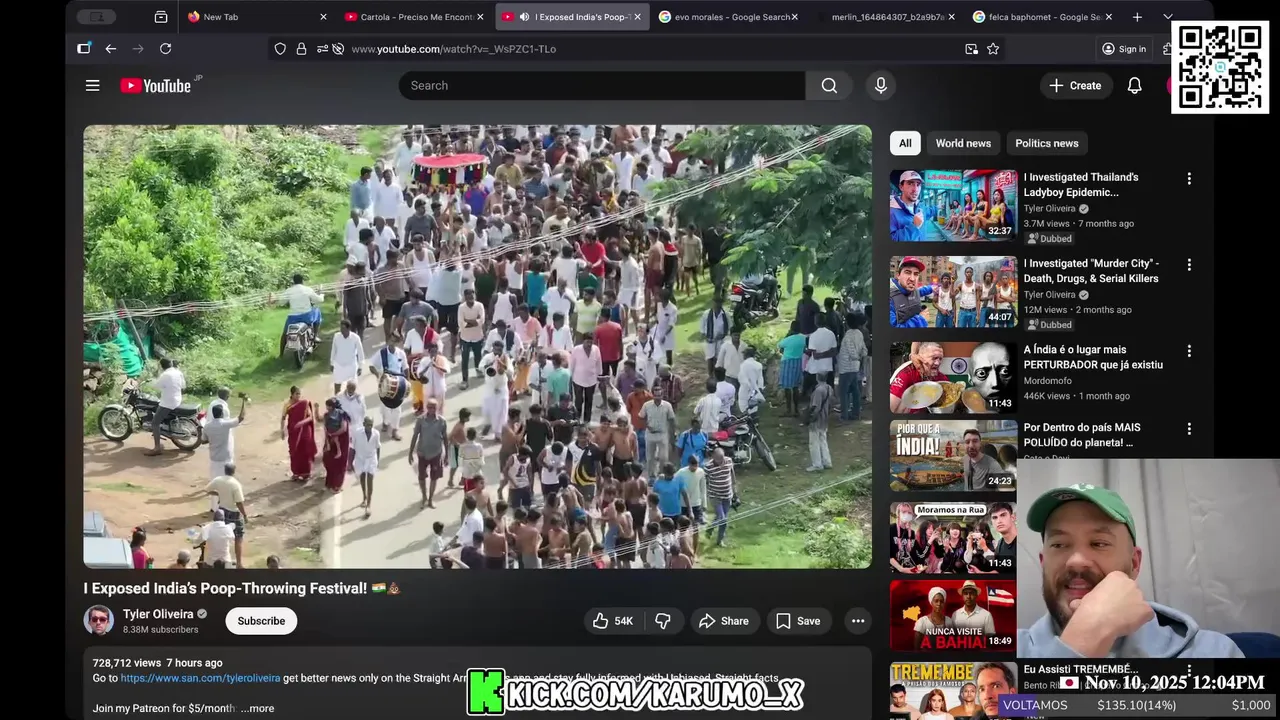Open the YouTube guide hamburger menu

pyautogui.click(x=92, y=85)
